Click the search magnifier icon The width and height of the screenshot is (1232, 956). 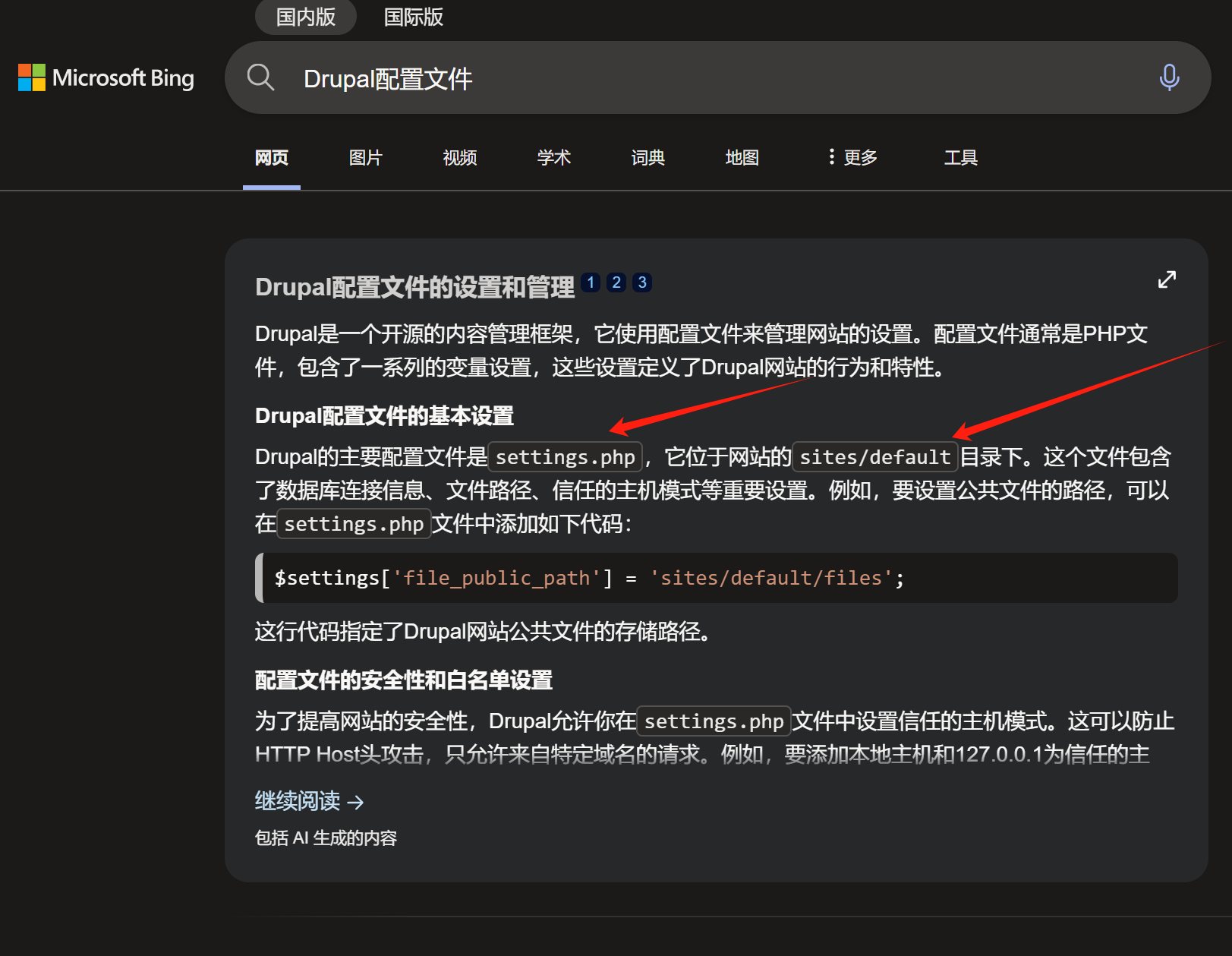coord(260,77)
